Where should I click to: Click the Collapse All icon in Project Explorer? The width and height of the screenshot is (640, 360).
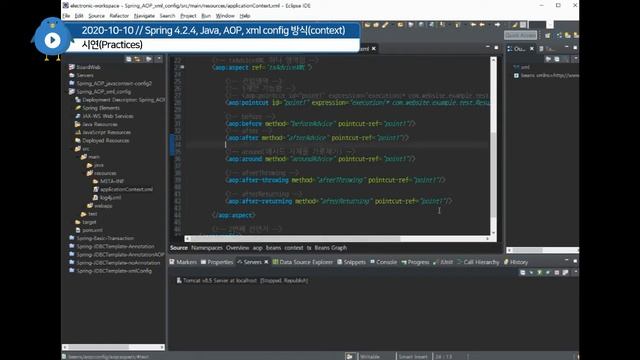pos(129,59)
